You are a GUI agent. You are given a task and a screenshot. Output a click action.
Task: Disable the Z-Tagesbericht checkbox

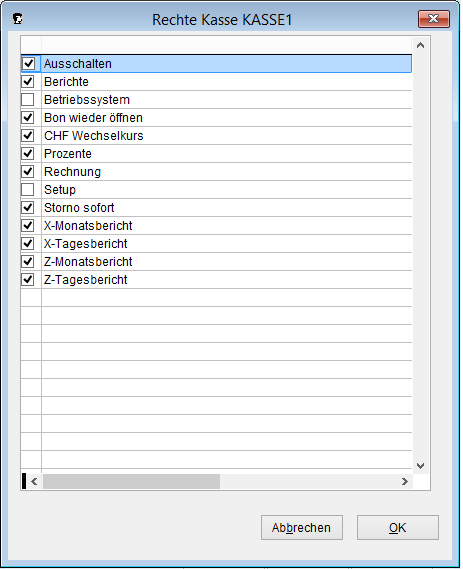[28, 279]
